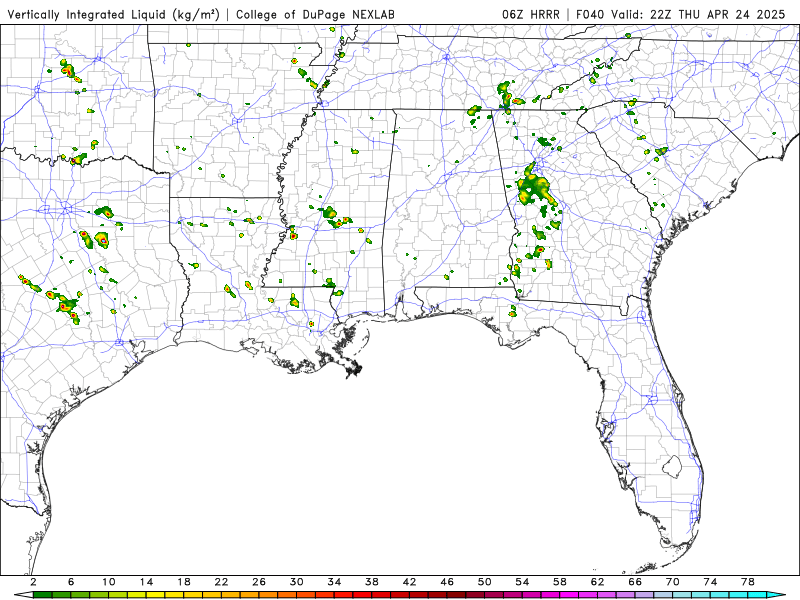Click the color bar label "62"
The width and height of the screenshot is (800, 600).
pos(597,582)
